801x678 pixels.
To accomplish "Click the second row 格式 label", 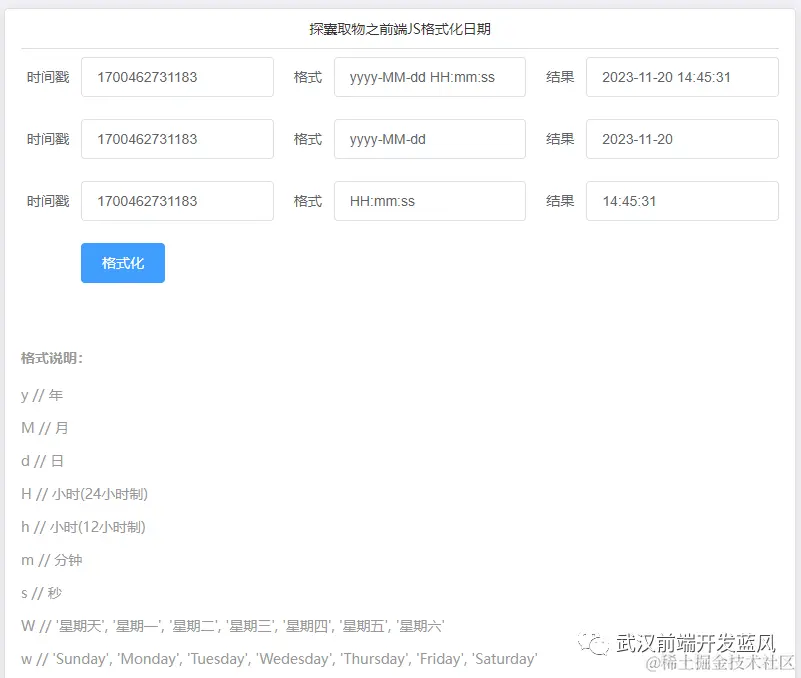I will point(308,139).
